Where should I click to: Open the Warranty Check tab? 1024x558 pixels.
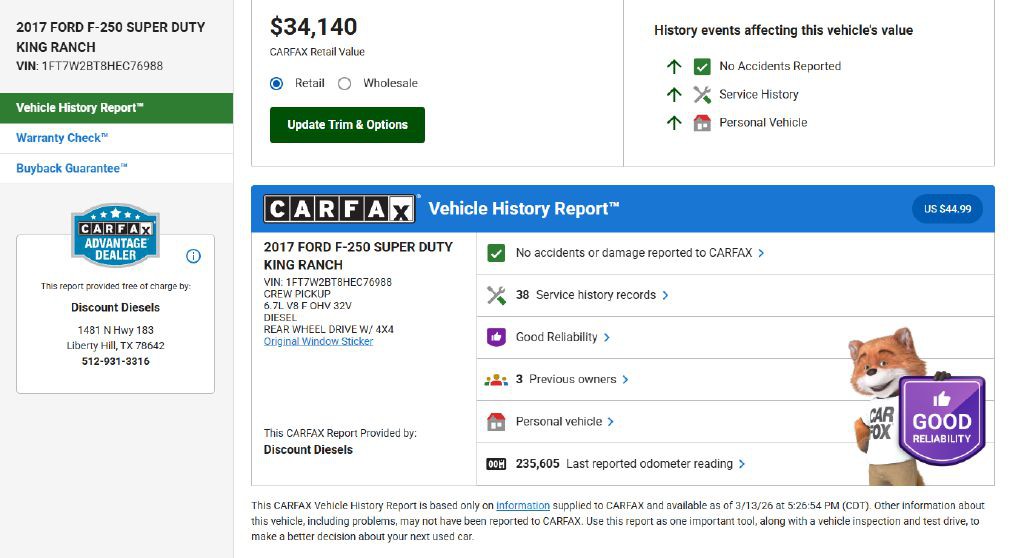62,138
